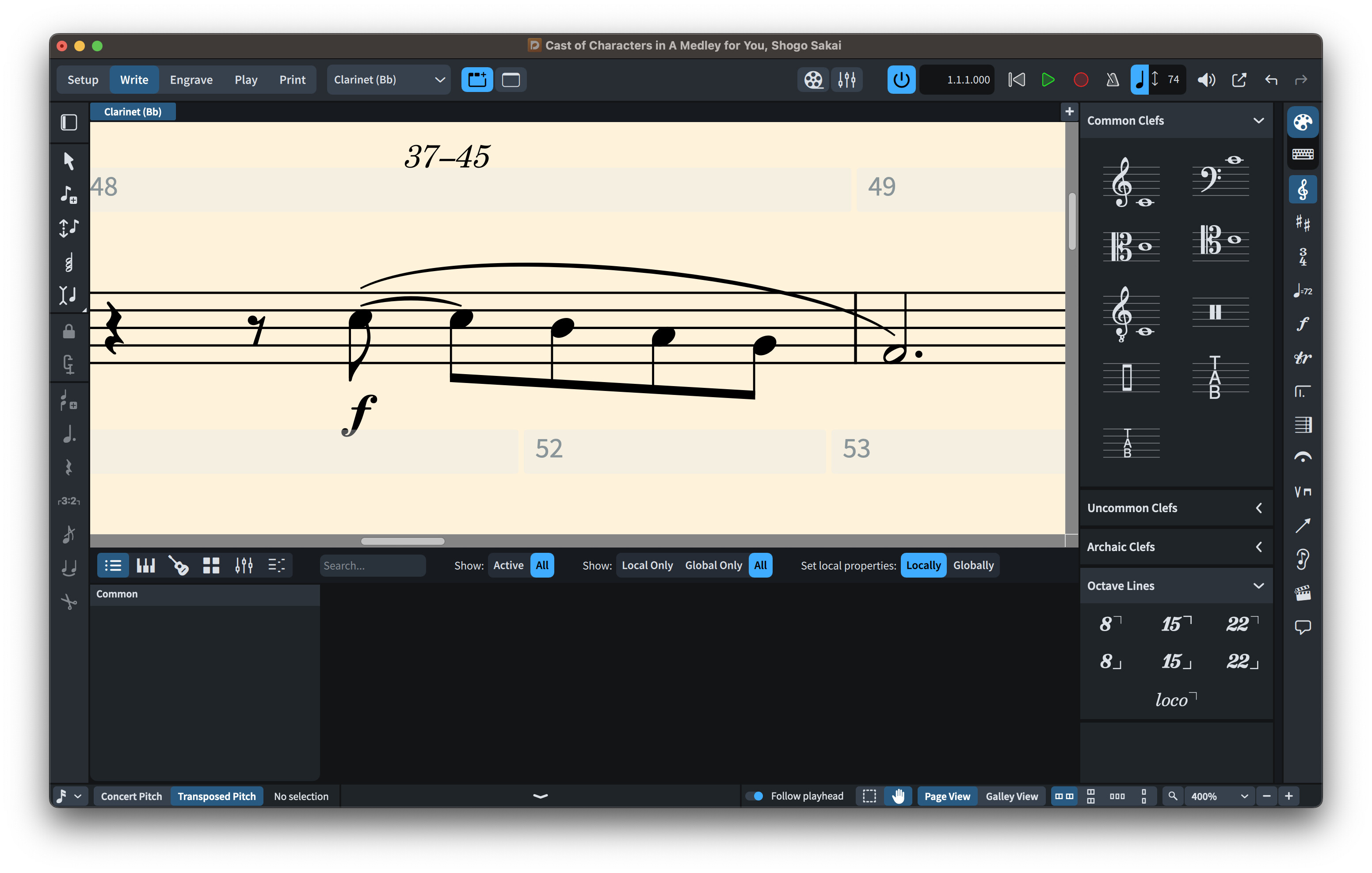Collapse the bottom panel handle
The height and width of the screenshot is (873, 1372).
point(540,796)
